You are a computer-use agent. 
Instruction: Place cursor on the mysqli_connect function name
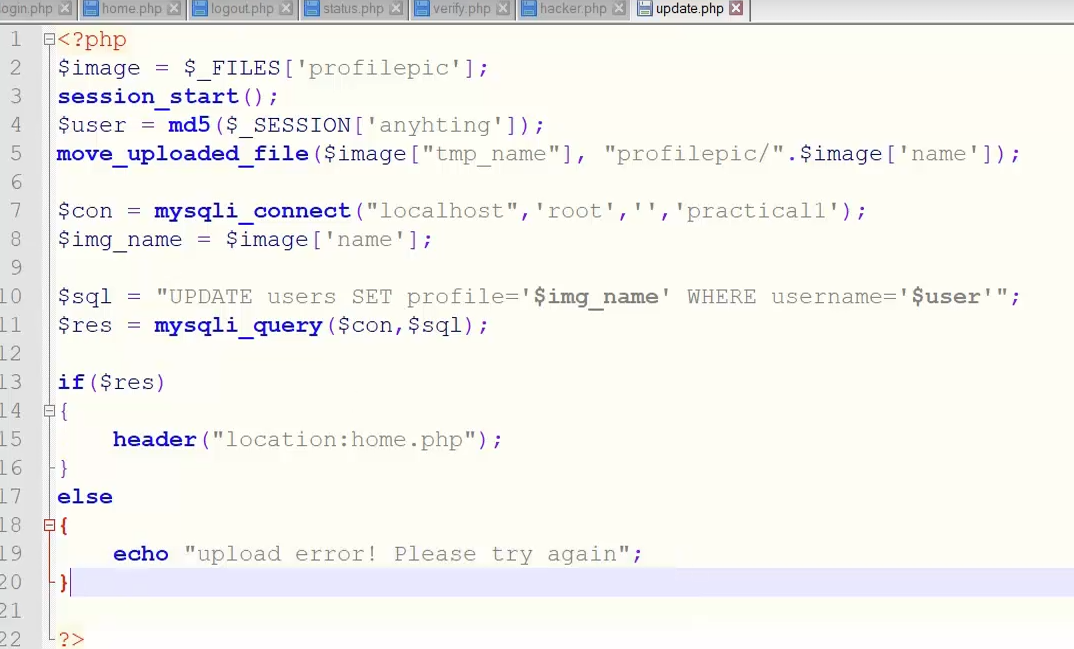252,211
